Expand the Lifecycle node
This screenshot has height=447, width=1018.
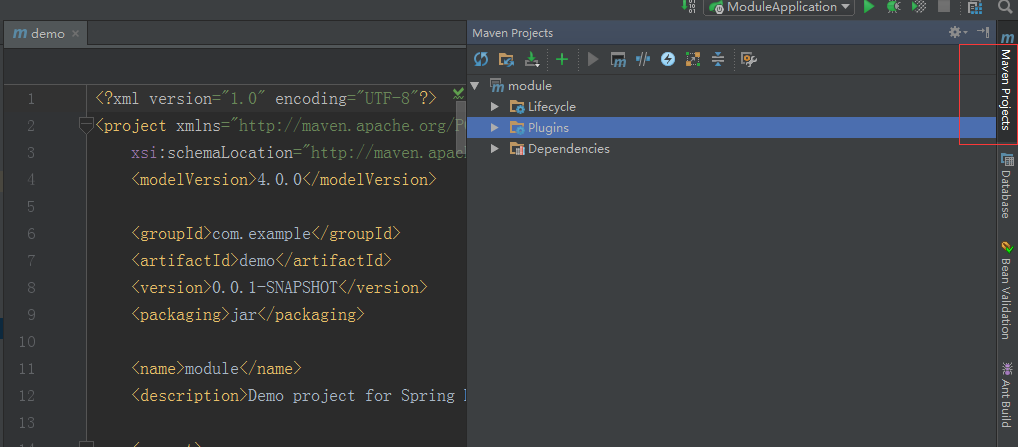[x=495, y=107]
